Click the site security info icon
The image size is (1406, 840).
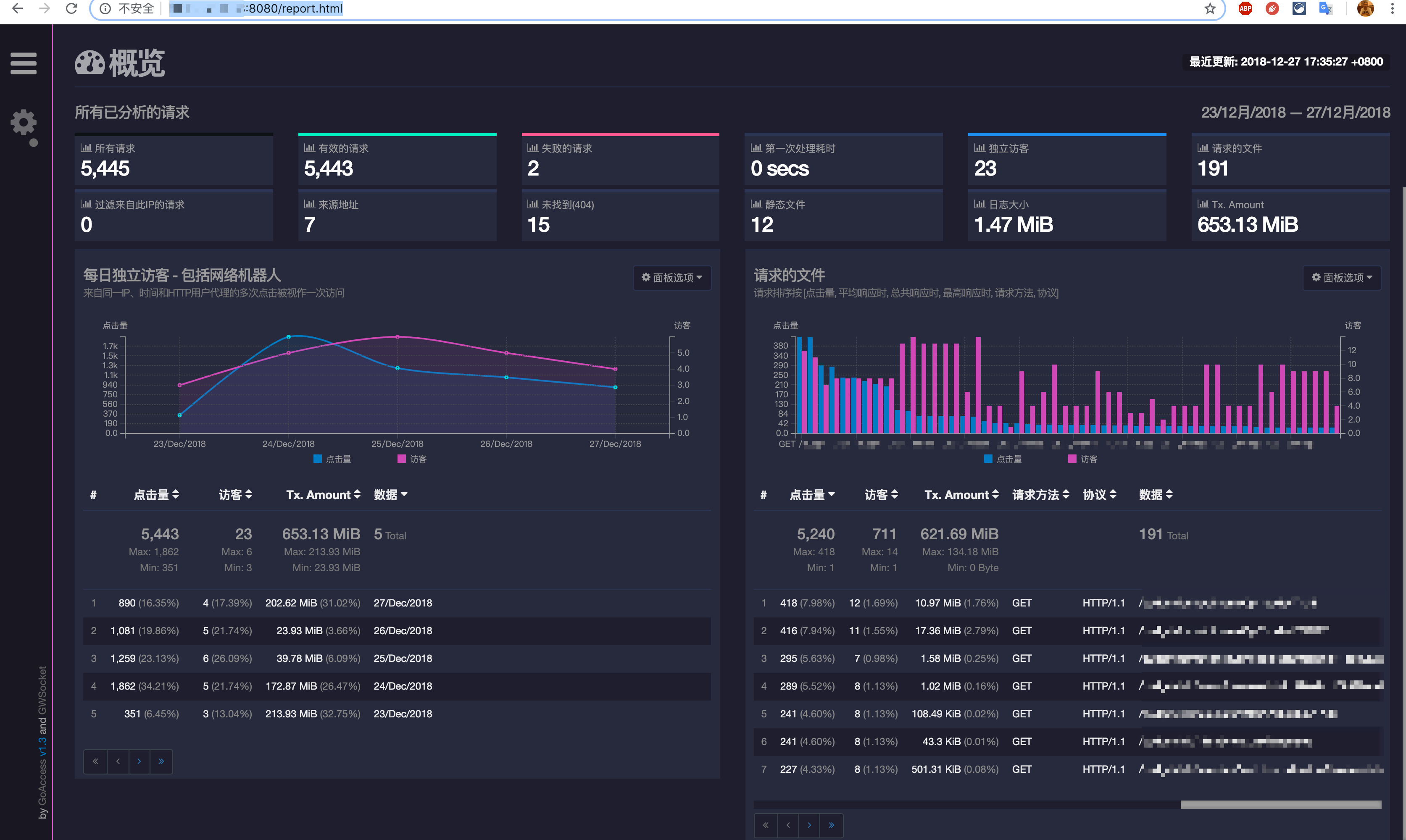(105, 8)
